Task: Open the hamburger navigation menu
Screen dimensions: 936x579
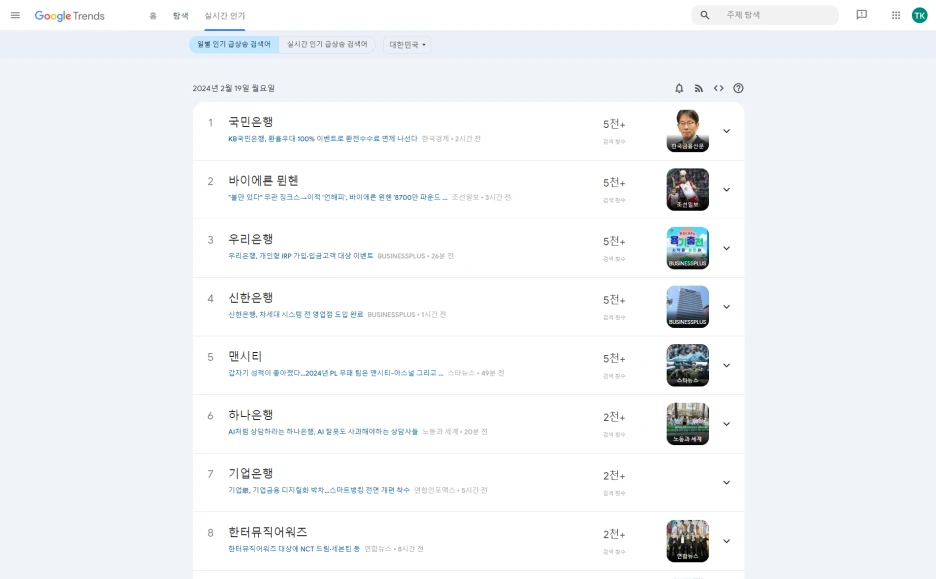Action: (x=14, y=15)
